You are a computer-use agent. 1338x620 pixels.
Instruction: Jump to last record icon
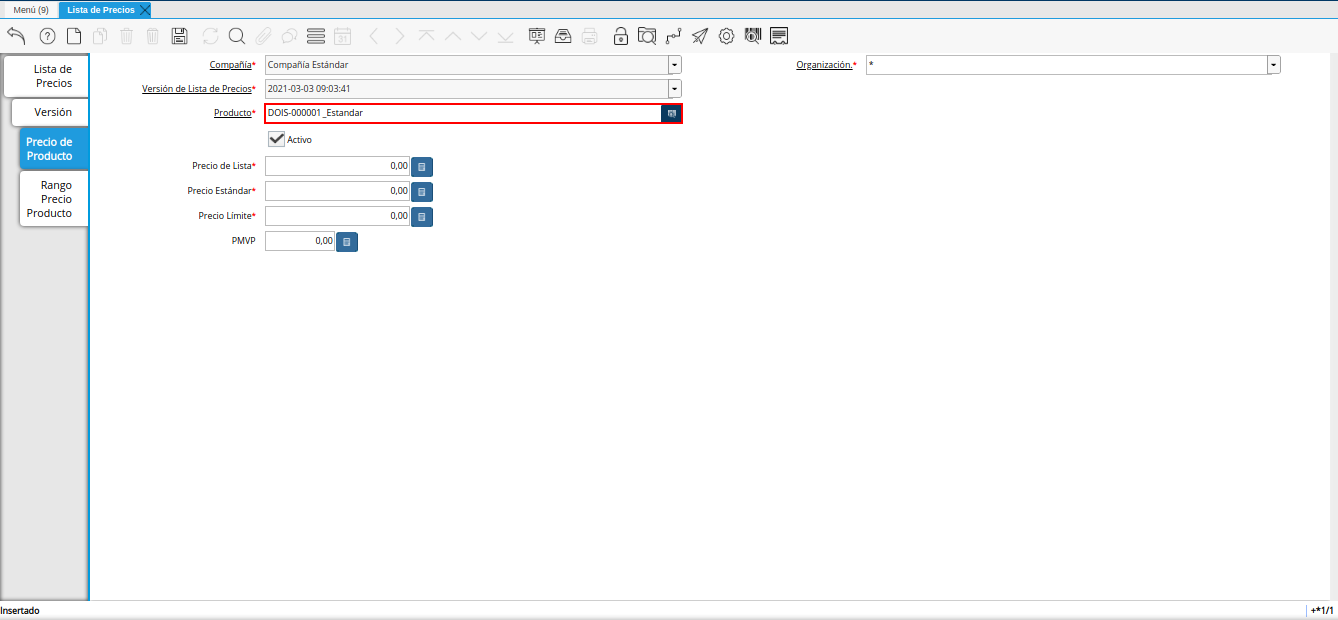coord(505,36)
